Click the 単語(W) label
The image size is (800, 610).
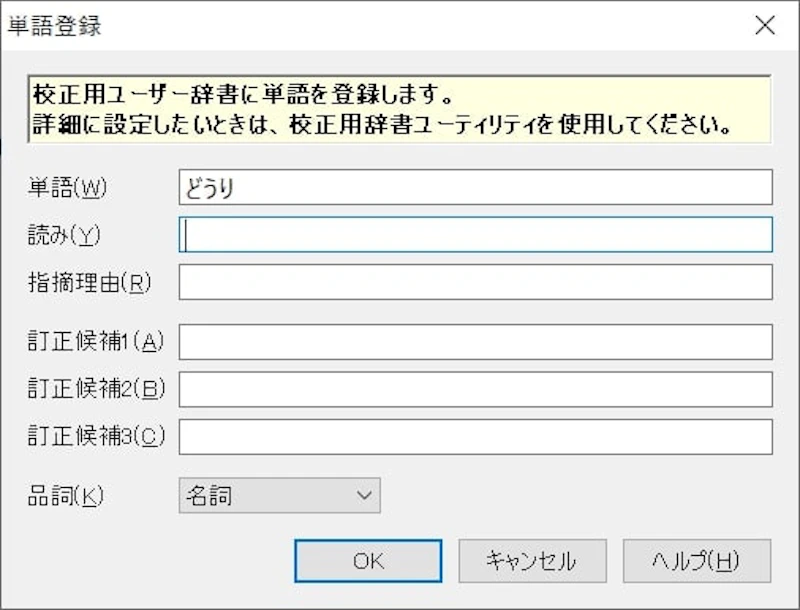[67, 188]
